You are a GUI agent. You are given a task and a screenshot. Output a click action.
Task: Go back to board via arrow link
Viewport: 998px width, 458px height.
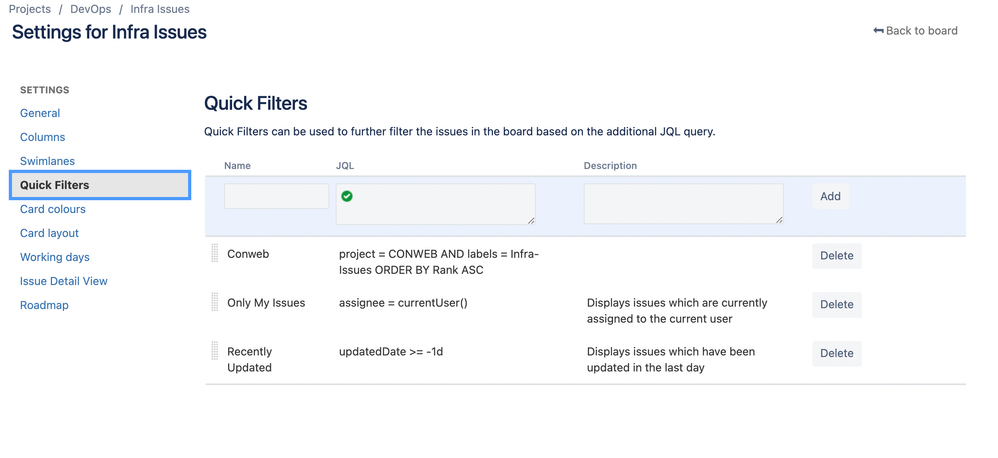coord(915,31)
